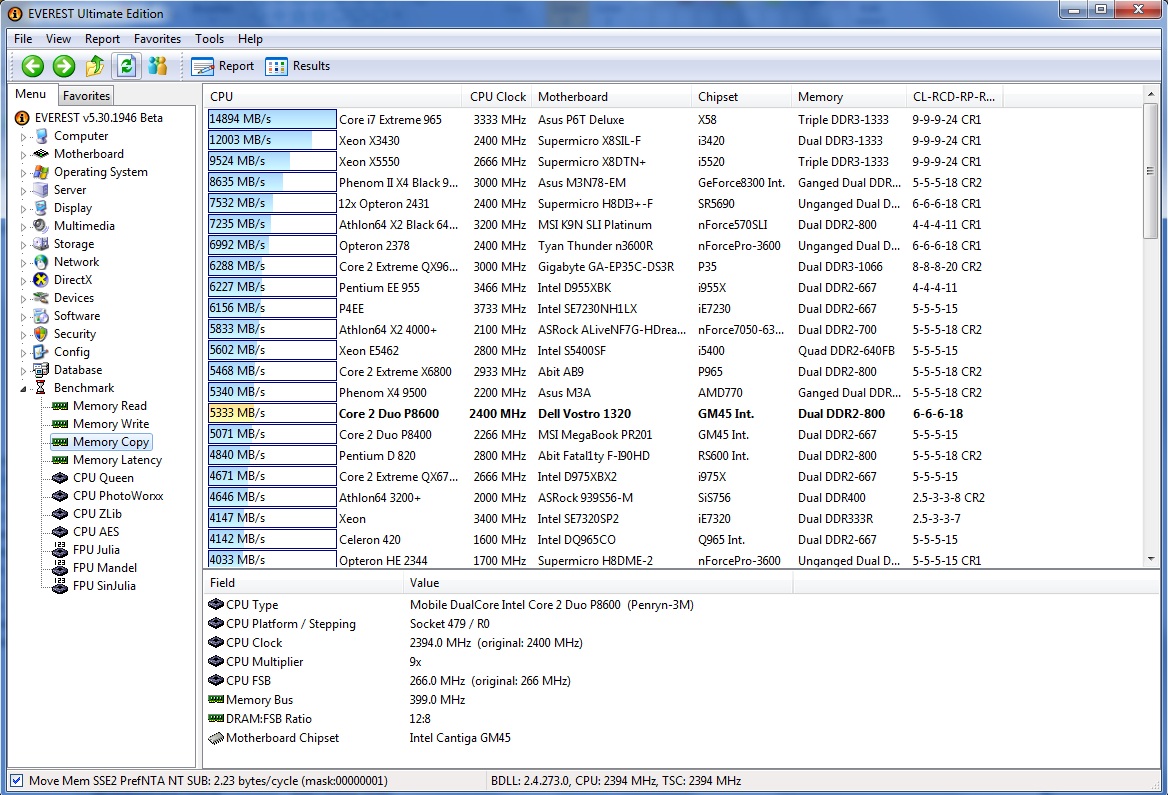Screen dimensions: 1168x795
Task: Open the Help menu
Action: (x=250, y=39)
